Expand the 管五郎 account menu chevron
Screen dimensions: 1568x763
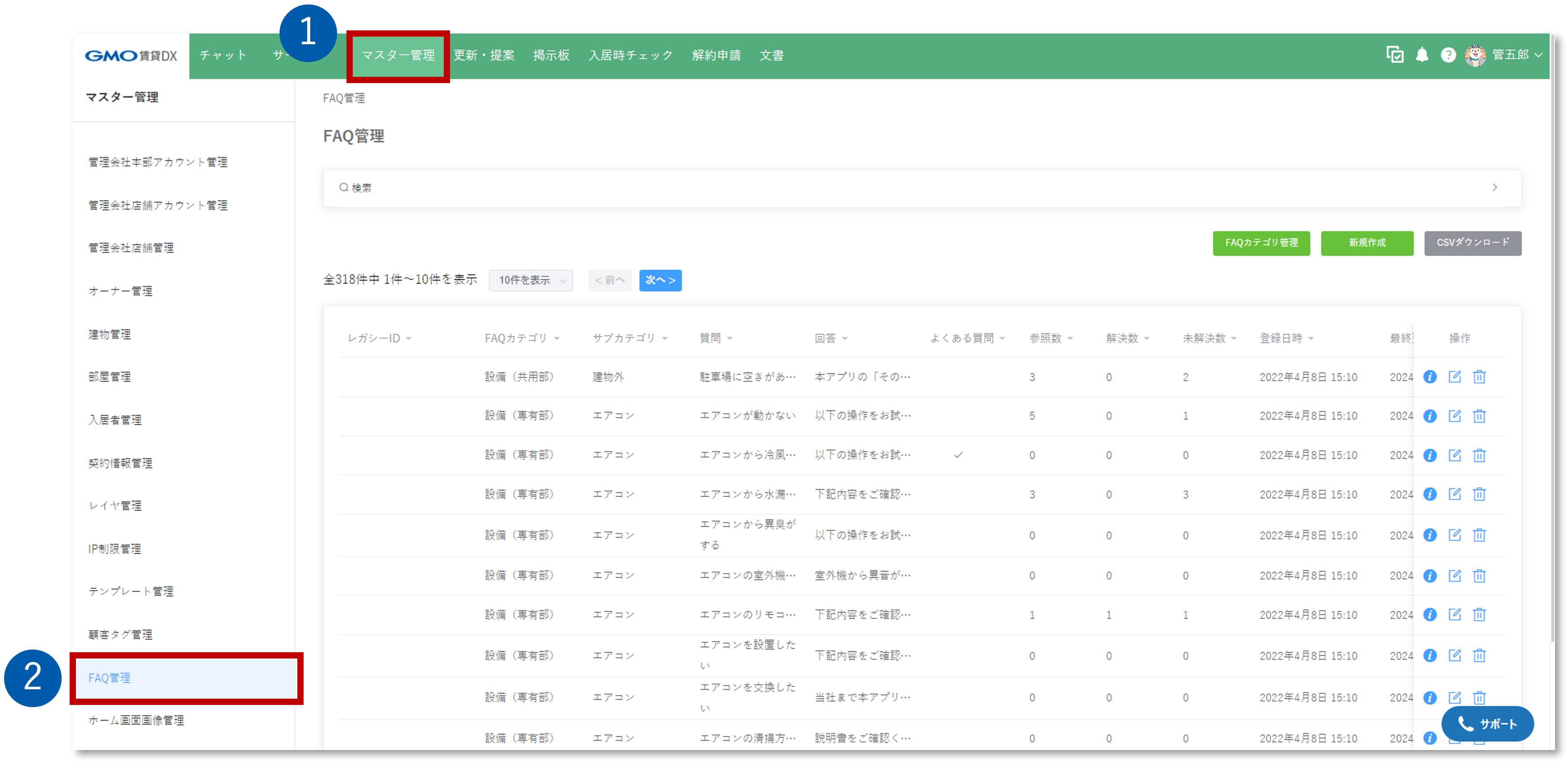pyautogui.click(x=1539, y=55)
